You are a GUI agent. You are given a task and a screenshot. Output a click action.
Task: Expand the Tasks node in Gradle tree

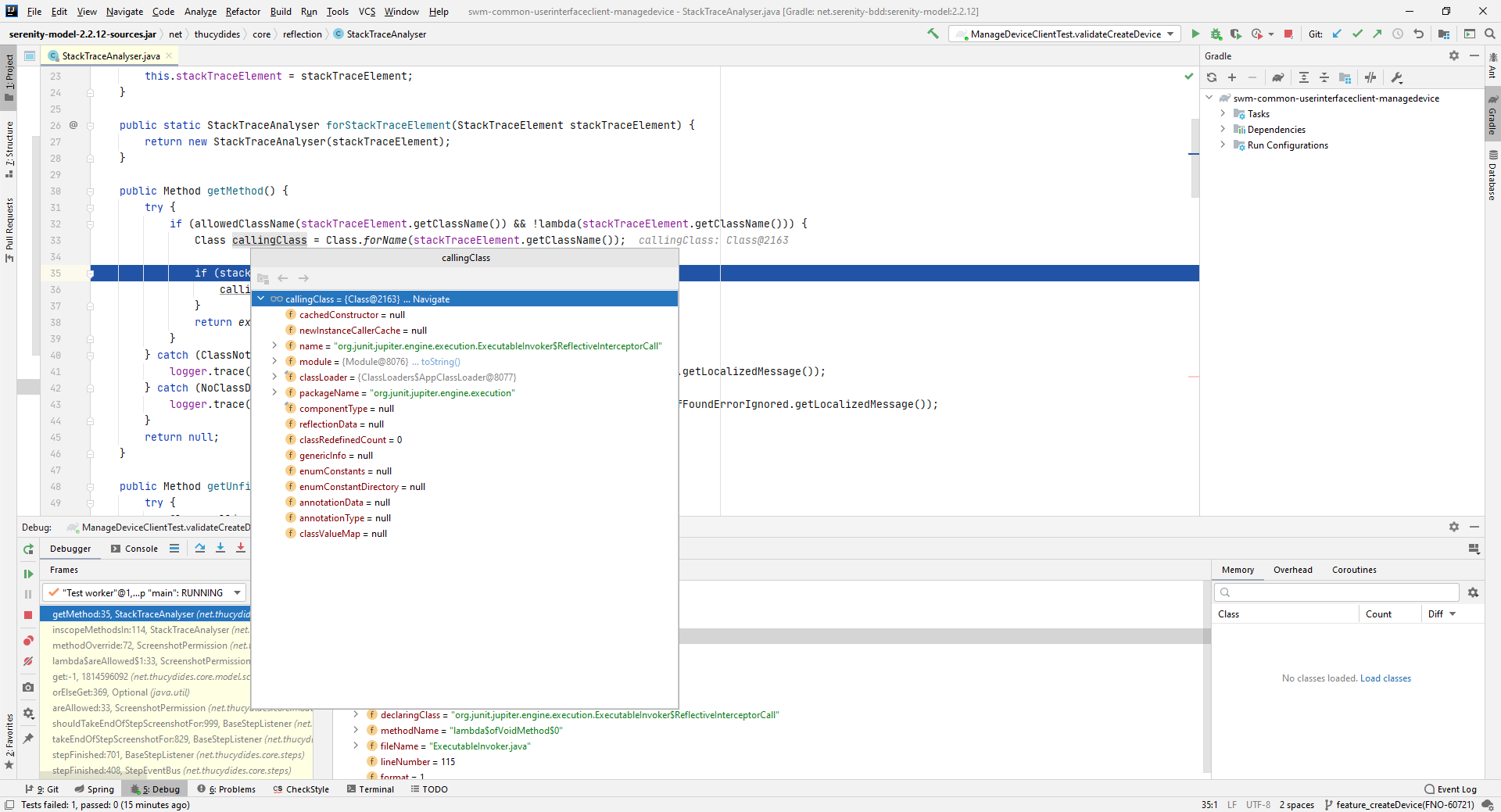pyautogui.click(x=1223, y=113)
